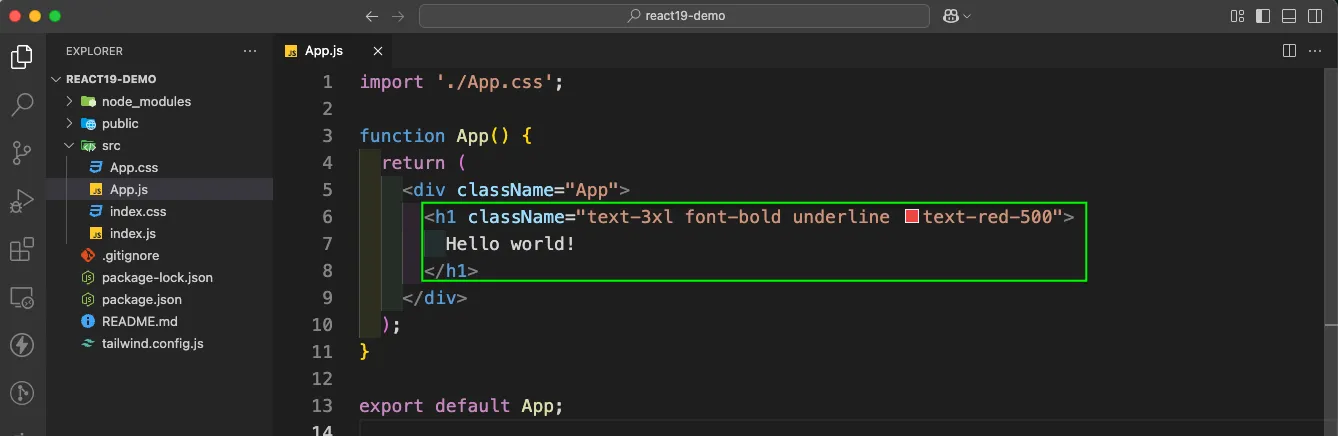The height and width of the screenshot is (436, 1338).
Task: Click the folder icon of node_modules
Action: pyautogui.click(x=88, y=102)
